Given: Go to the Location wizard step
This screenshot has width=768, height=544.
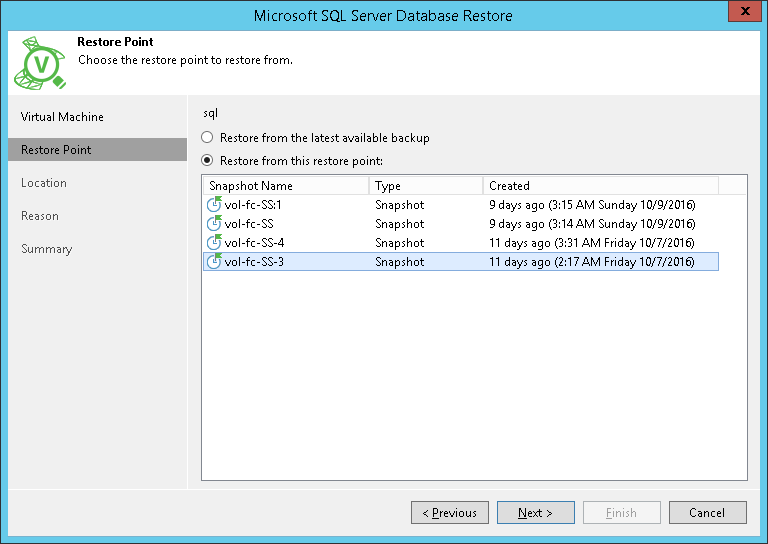Looking at the screenshot, I should [x=44, y=183].
